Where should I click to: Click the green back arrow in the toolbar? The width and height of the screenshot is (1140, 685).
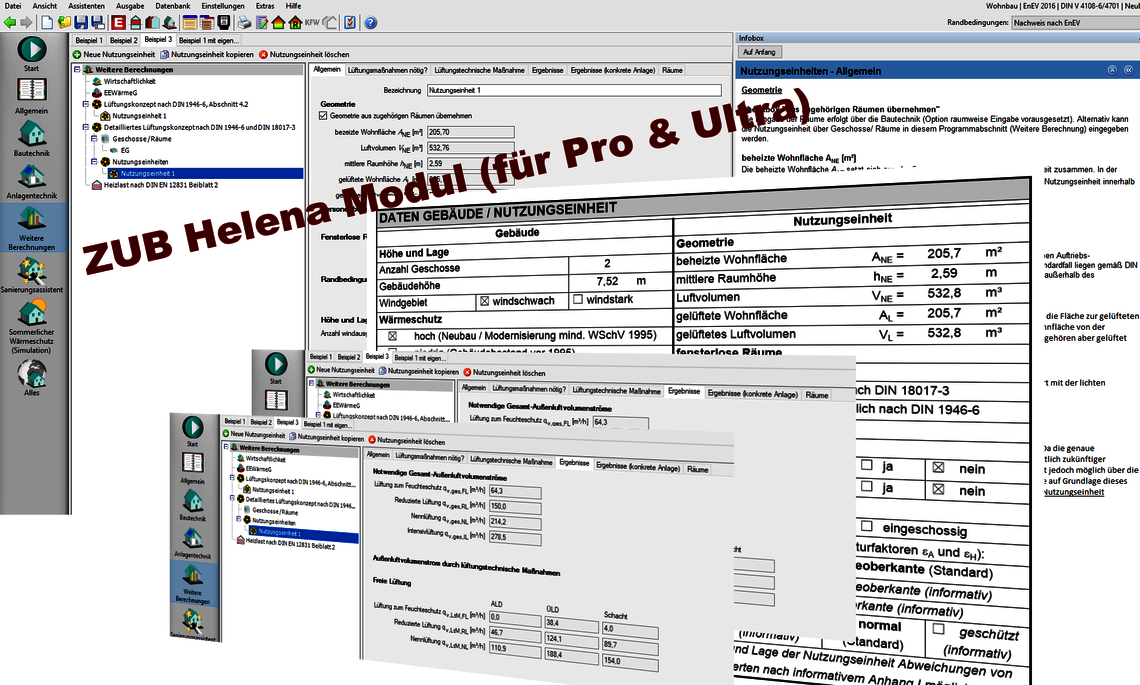click(x=10, y=23)
